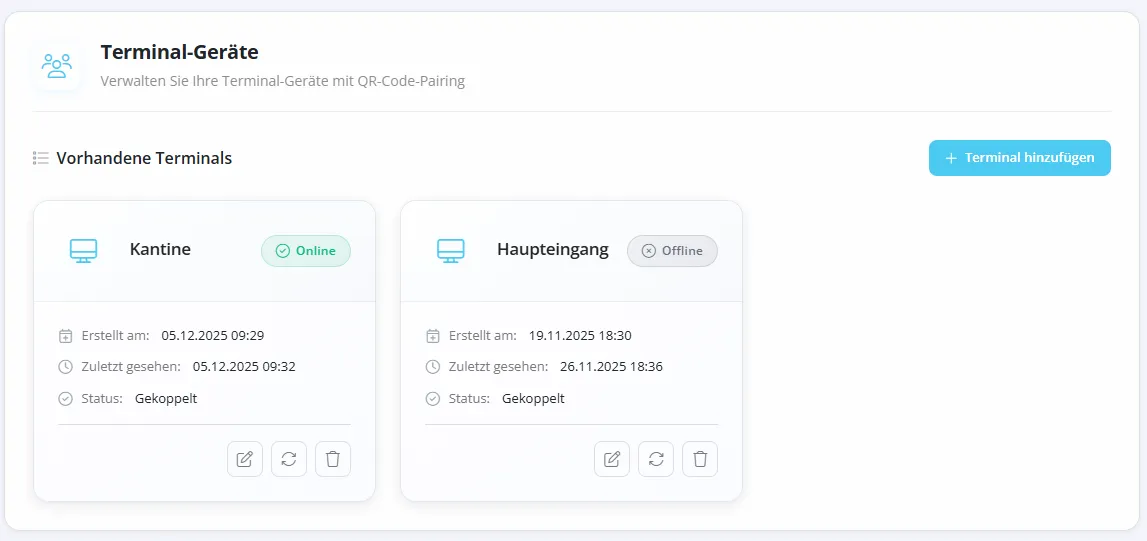Screen dimensions: 1147x541
Task: Click the green Online badge on Kantine
Action: [x=306, y=251]
